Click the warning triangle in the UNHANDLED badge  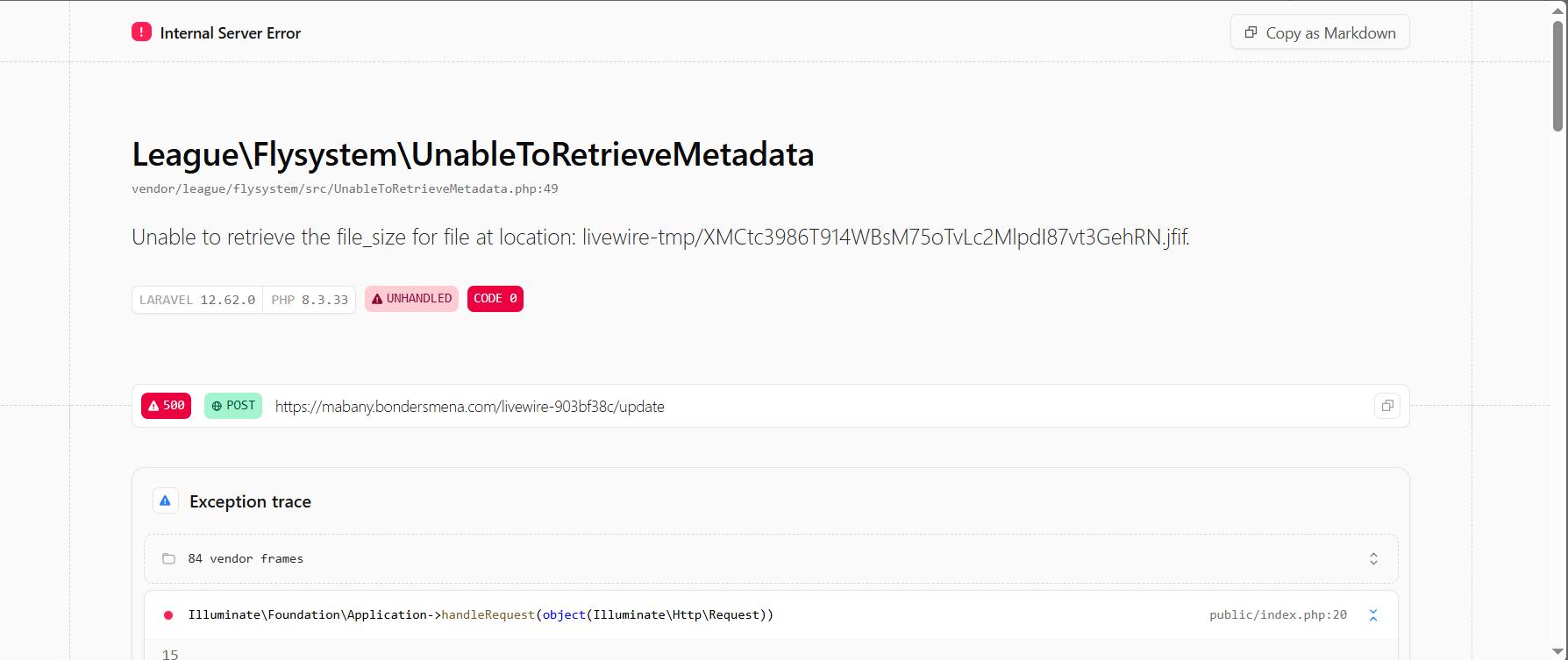point(377,299)
